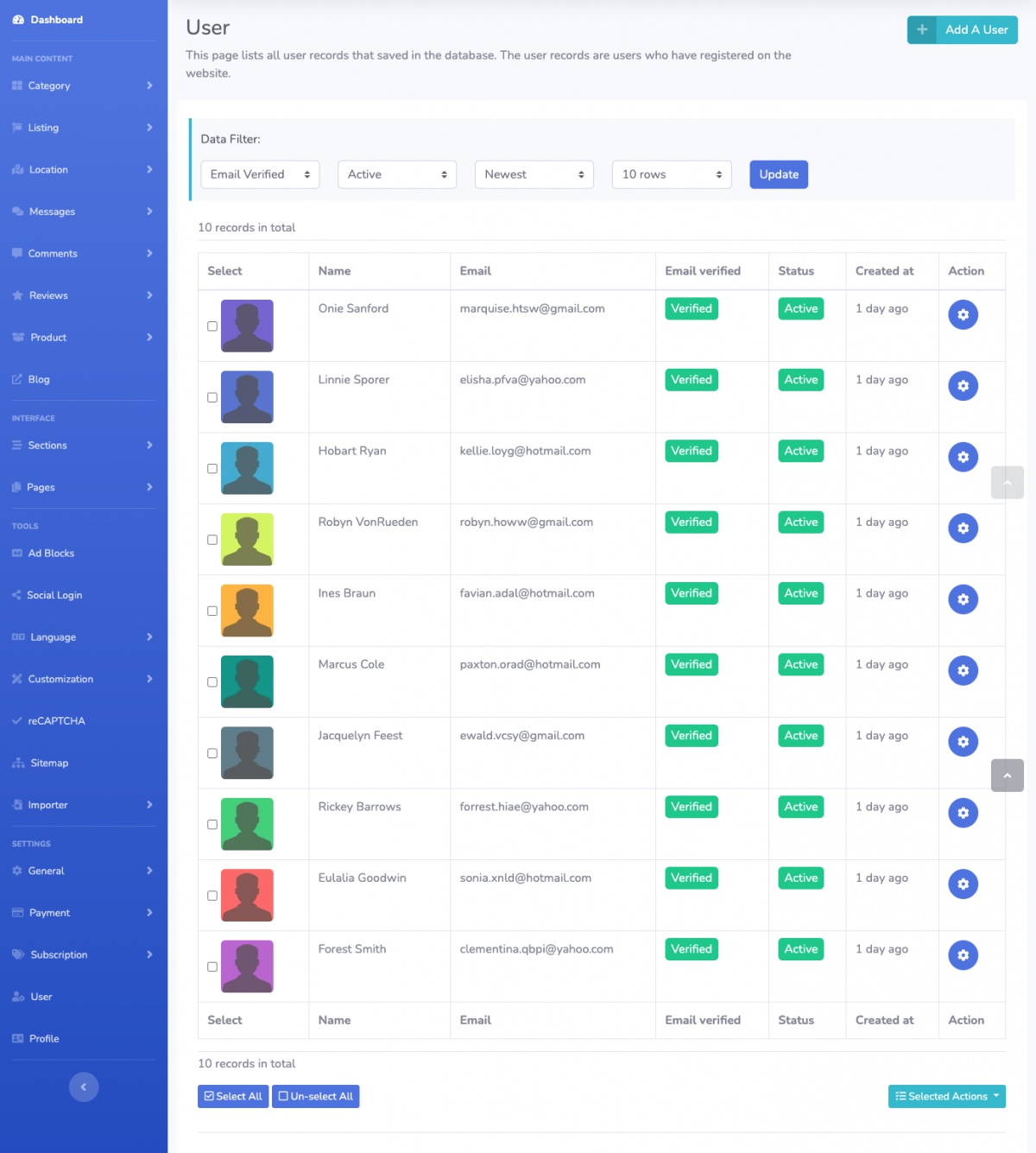Viewport: 1036px width, 1153px height.
Task: Select the checkbox for Ines Braun
Action: pos(212,611)
